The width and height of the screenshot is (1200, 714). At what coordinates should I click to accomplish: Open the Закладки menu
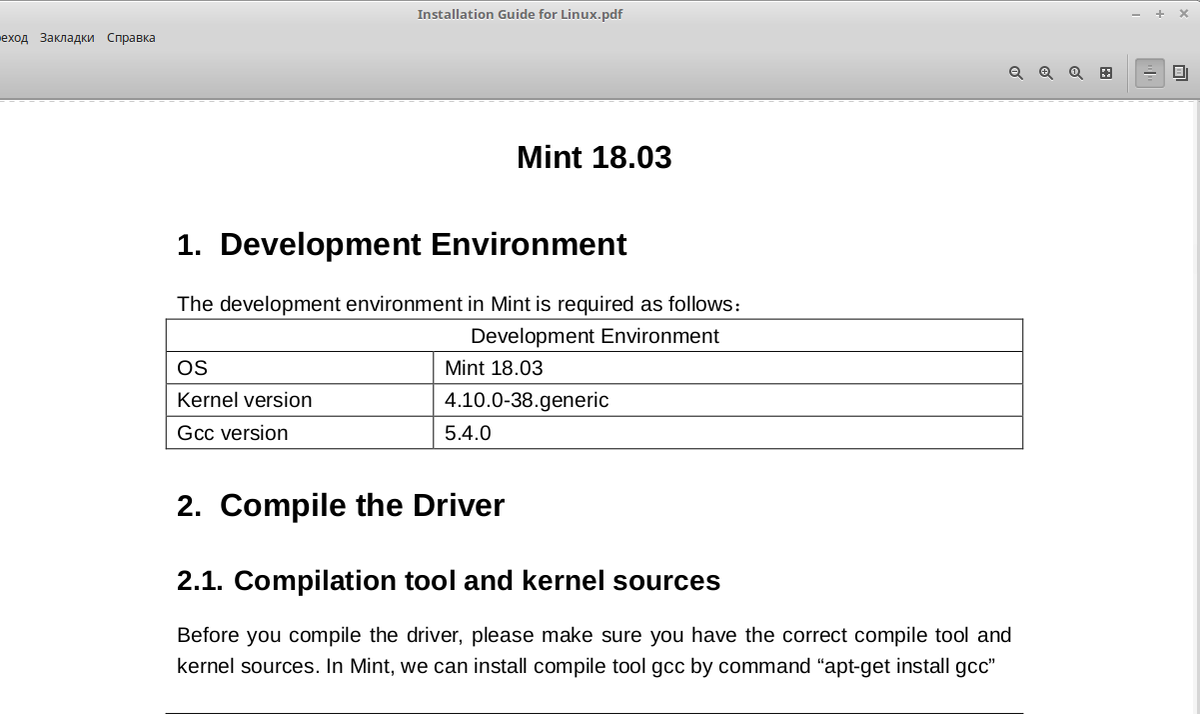[x=67, y=38]
